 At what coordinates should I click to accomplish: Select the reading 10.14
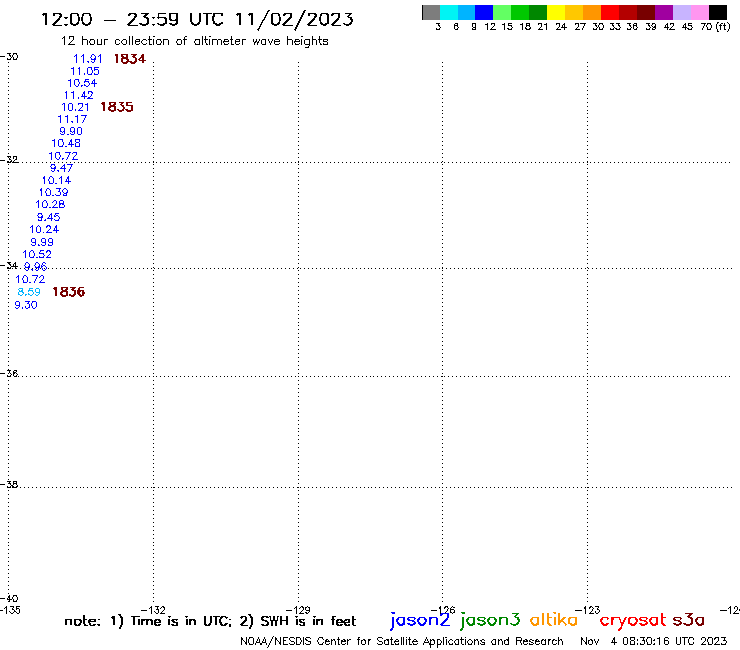click(x=57, y=180)
